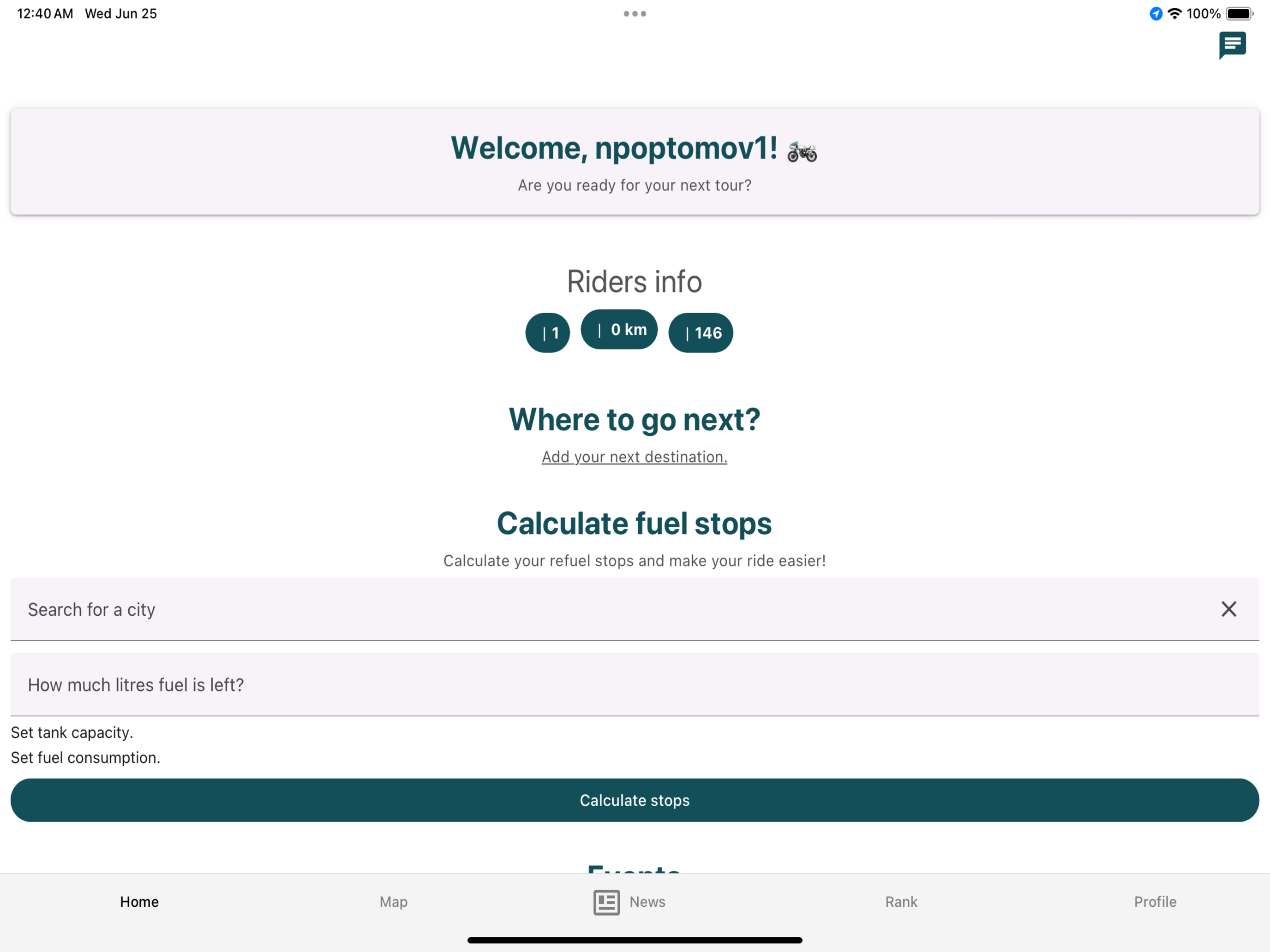Viewport: 1270px width, 952px height.
Task: Open the Profile tab
Action: pyautogui.click(x=1155, y=902)
